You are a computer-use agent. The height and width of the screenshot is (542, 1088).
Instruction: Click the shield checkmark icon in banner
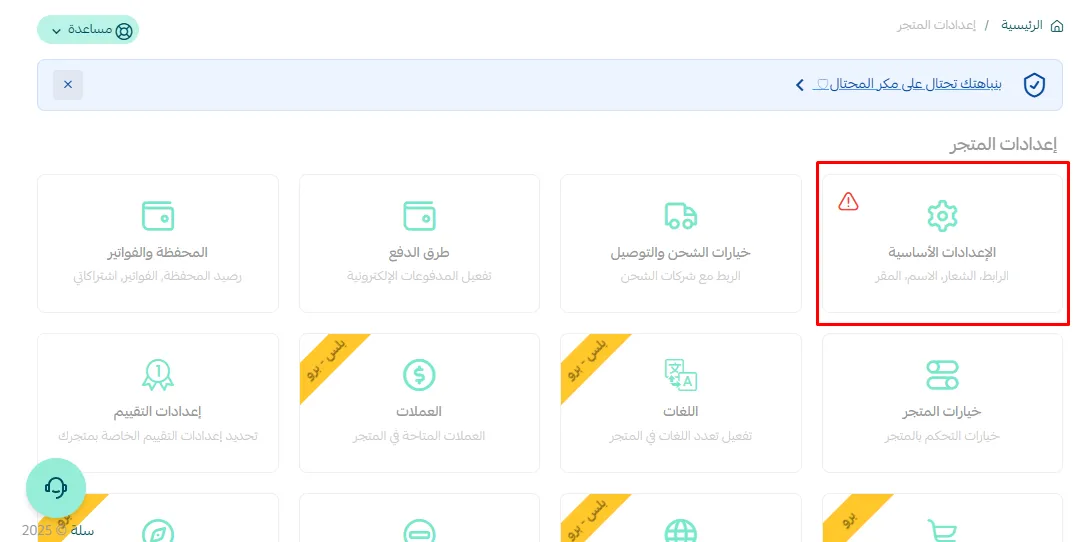tap(1034, 85)
